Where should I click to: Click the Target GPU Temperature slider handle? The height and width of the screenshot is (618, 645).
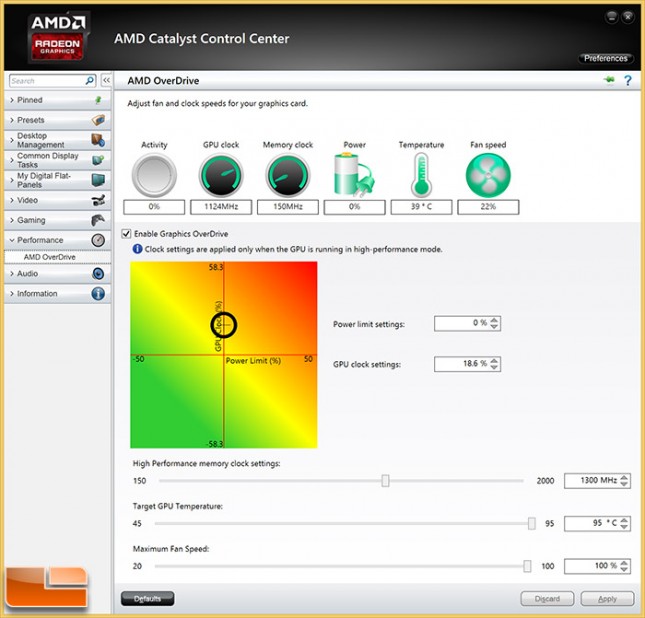[531, 523]
